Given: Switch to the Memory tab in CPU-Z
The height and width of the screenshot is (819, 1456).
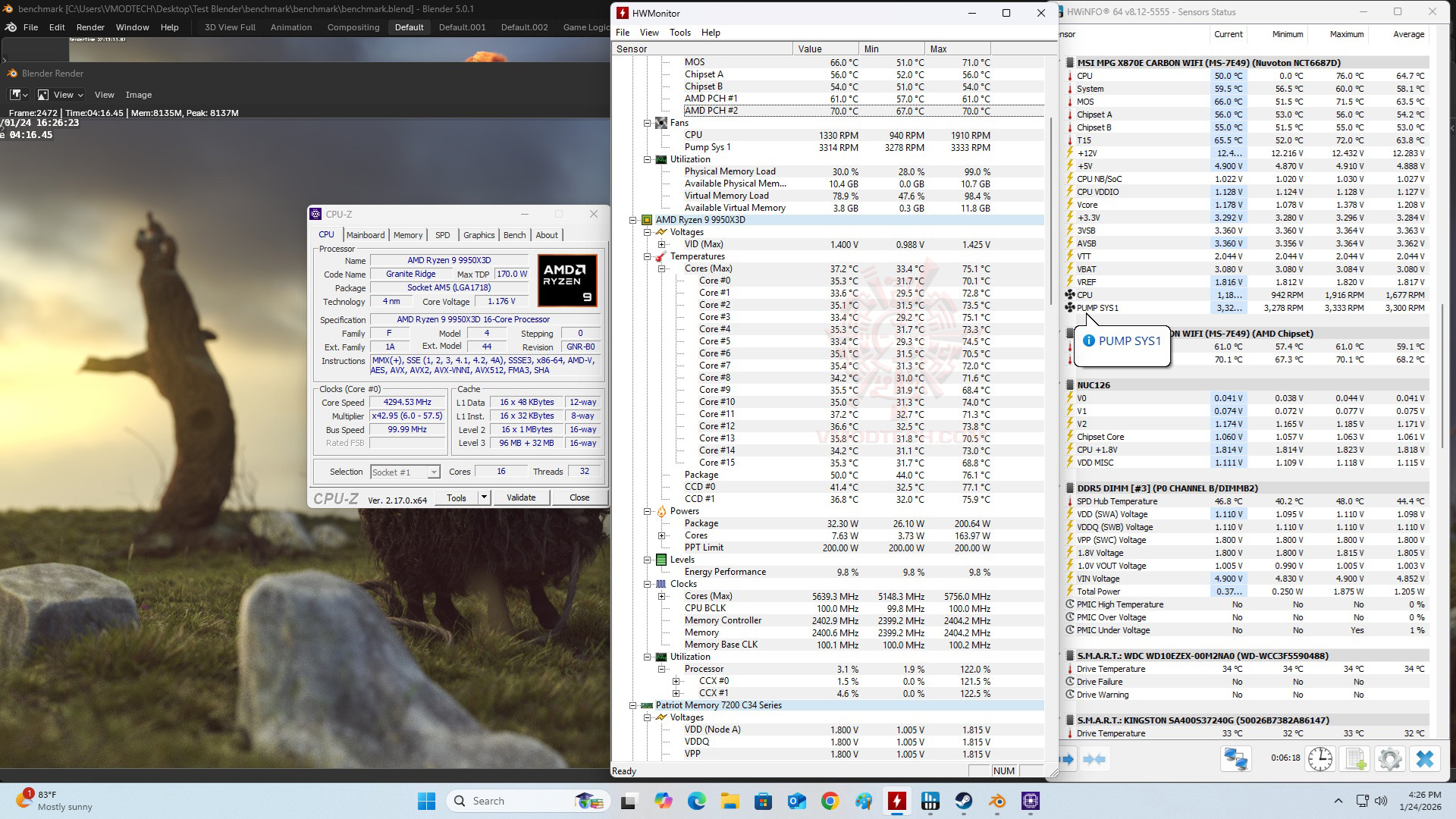Looking at the screenshot, I should tap(407, 235).
